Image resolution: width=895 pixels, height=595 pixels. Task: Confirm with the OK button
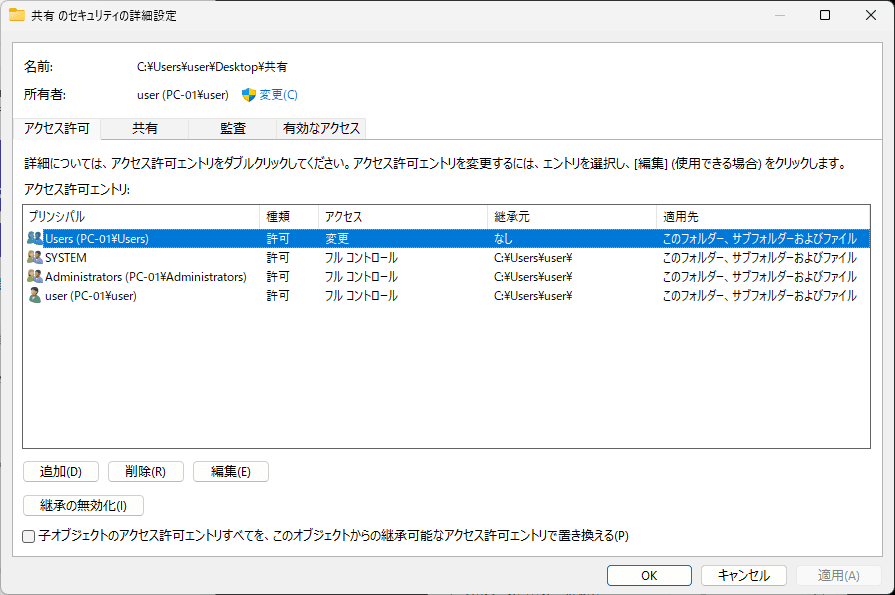[x=649, y=575]
